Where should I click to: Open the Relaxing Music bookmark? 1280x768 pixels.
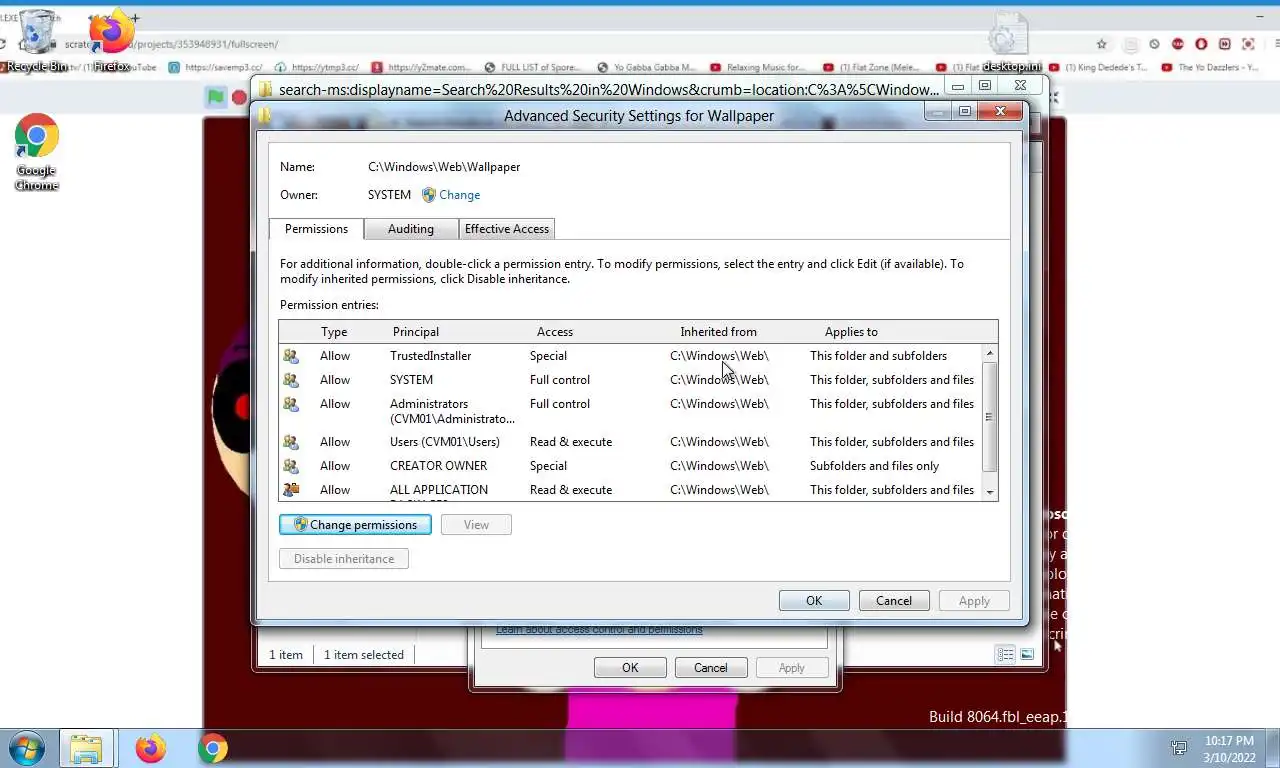click(758, 68)
